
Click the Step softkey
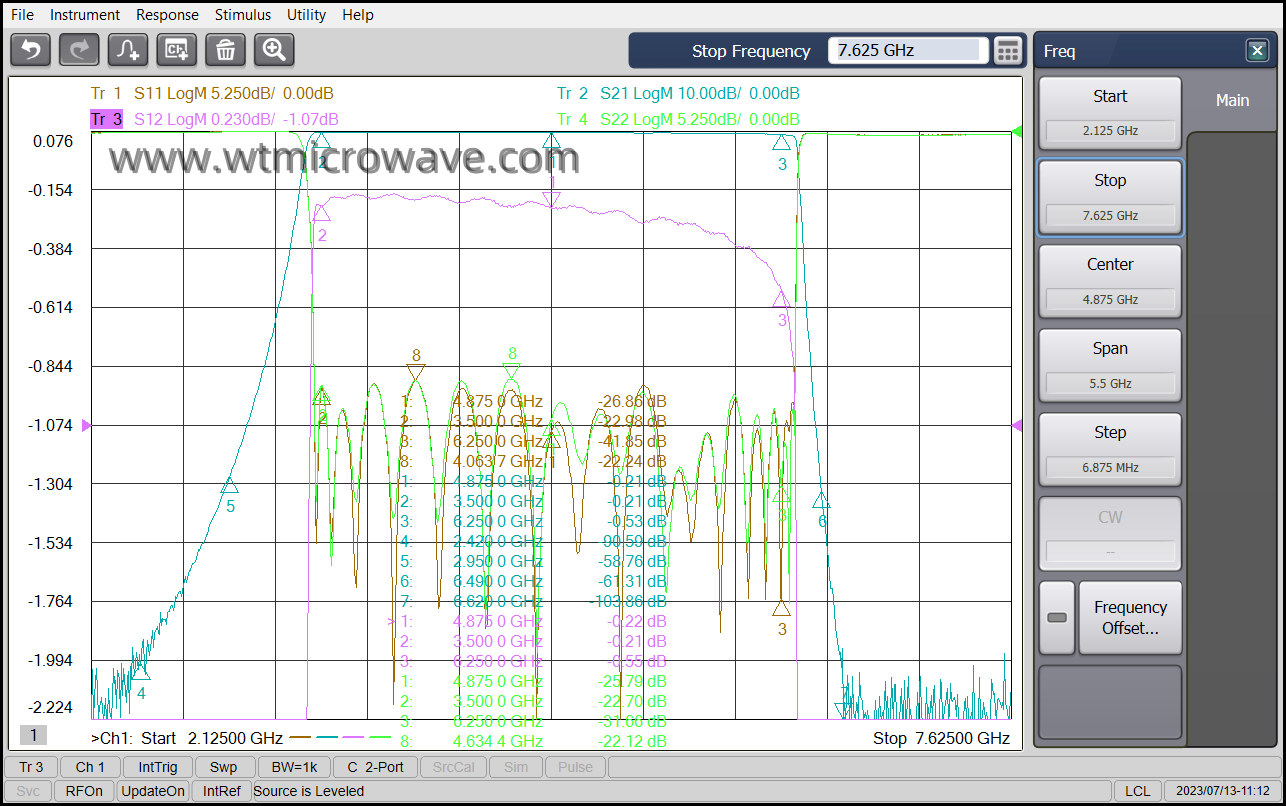[x=1110, y=449]
